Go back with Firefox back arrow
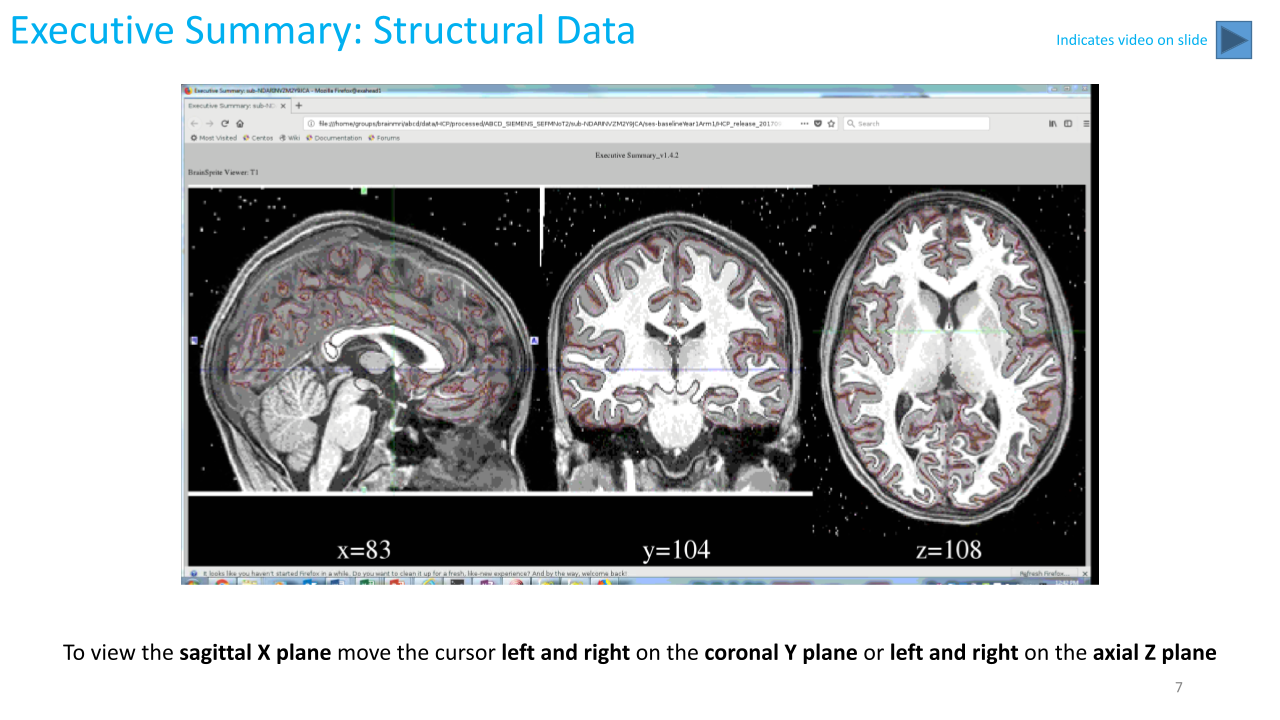The image size is (1280, 720). pos(194,123)
